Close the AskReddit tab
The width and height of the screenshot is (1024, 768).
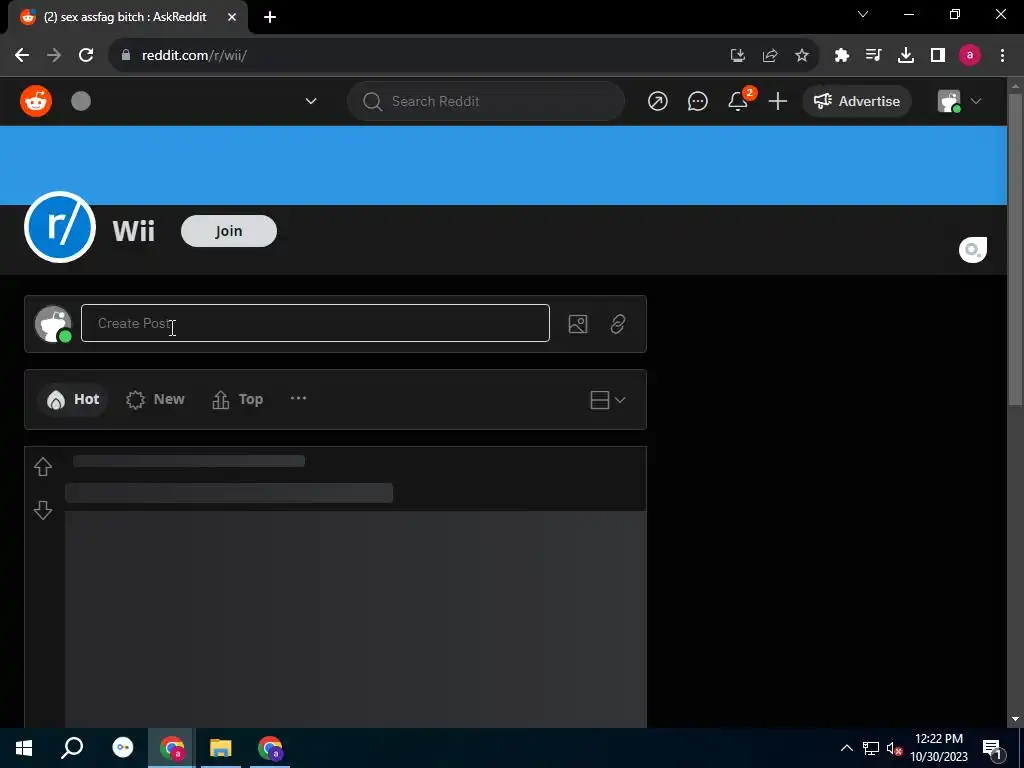(x=232, y=17)
